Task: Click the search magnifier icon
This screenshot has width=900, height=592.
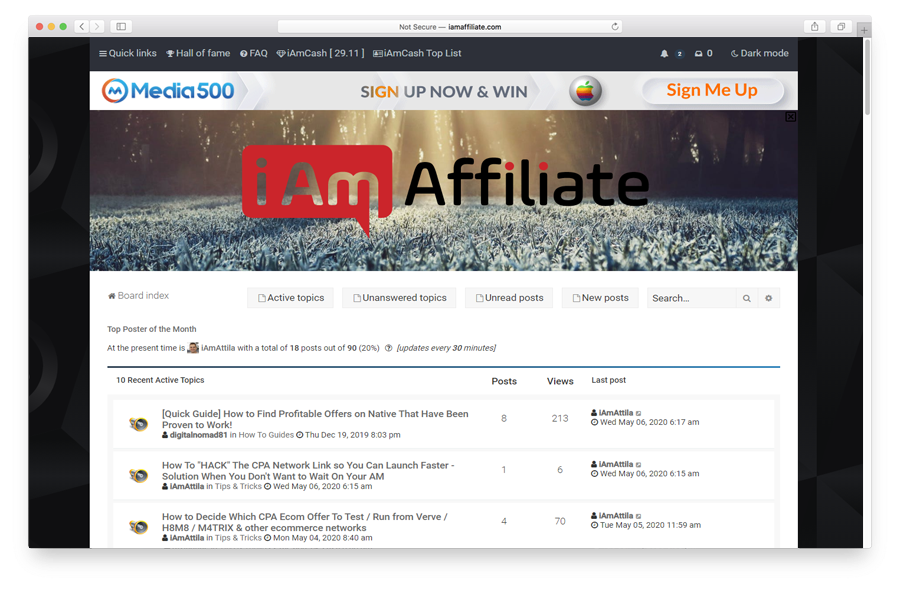Action: 746,298
